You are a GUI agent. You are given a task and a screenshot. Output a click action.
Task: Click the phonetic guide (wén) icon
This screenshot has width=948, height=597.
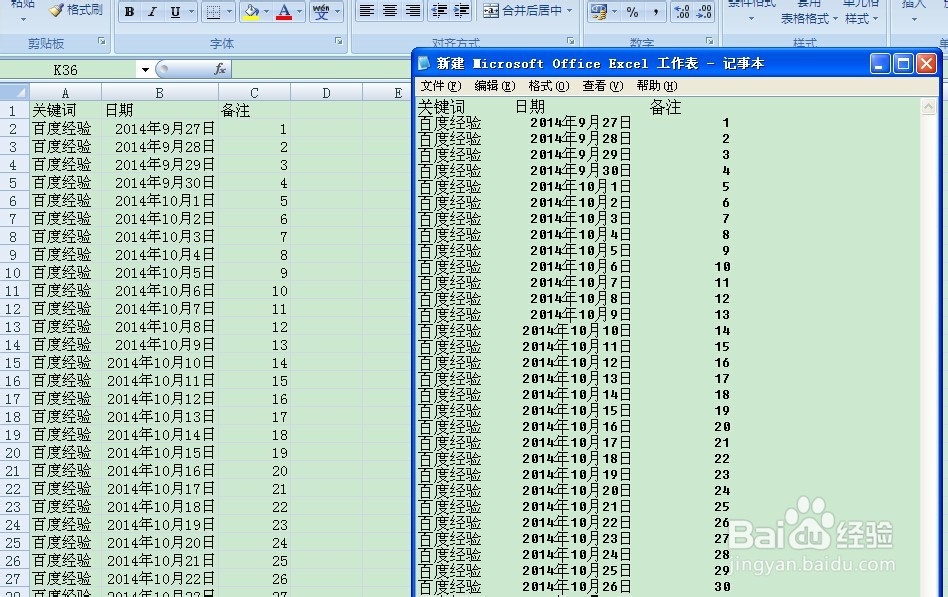(x=321, y=11)
